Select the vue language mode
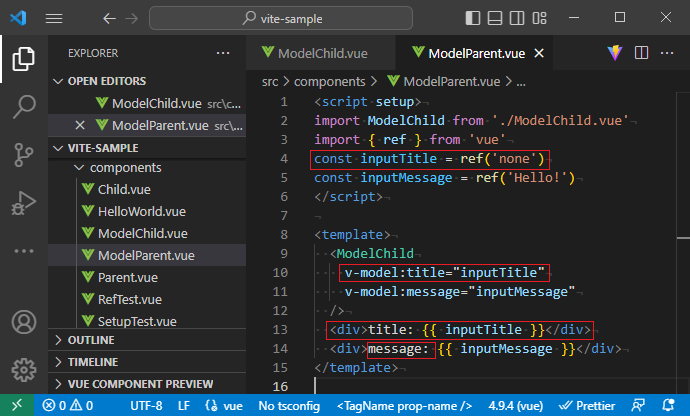The height and width of the screenshot is (416, 690). (224, 405)
